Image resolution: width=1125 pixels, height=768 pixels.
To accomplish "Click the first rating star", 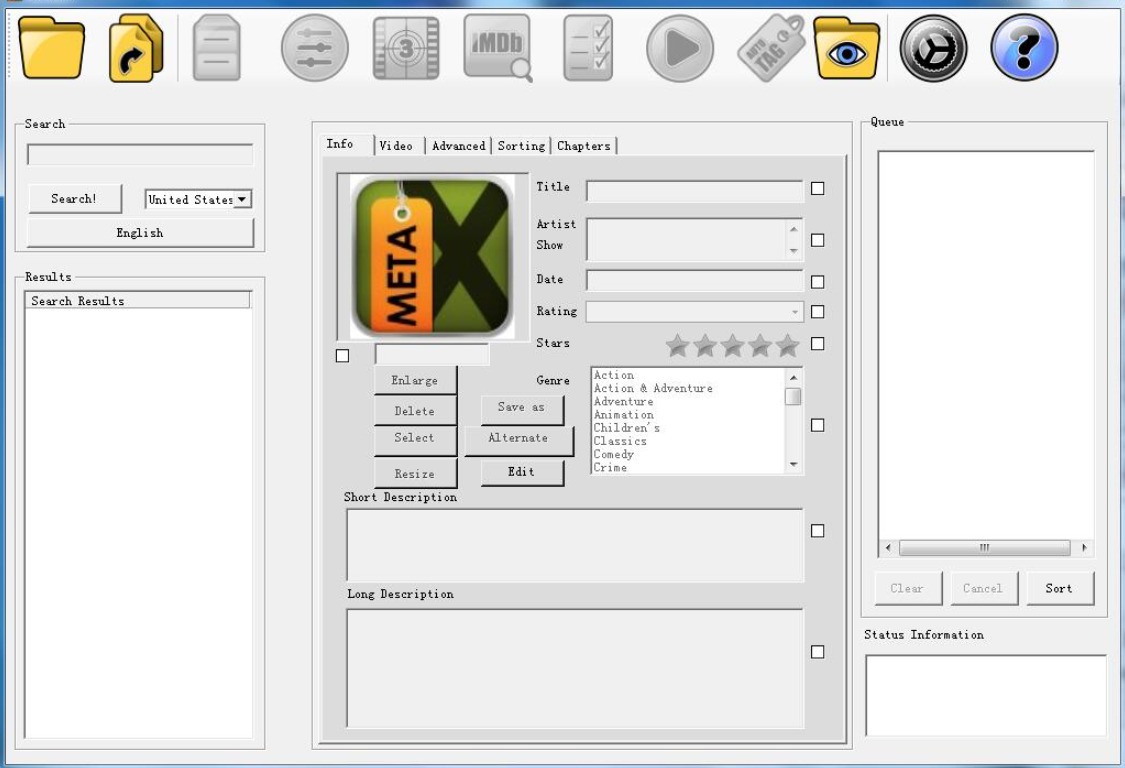I will pos(677,345).
